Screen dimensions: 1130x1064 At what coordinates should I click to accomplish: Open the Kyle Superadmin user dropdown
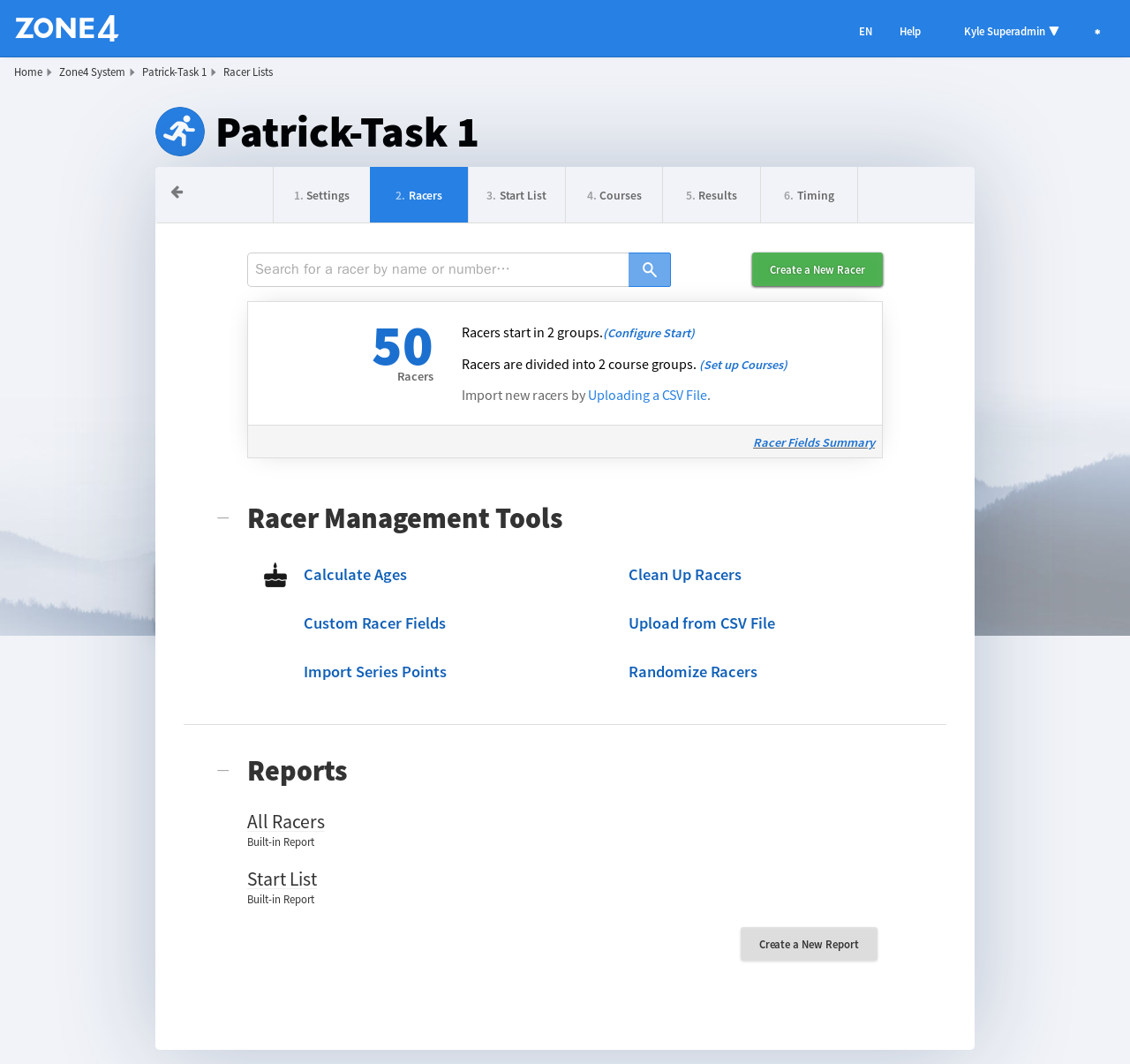(x=1011, y=32)
